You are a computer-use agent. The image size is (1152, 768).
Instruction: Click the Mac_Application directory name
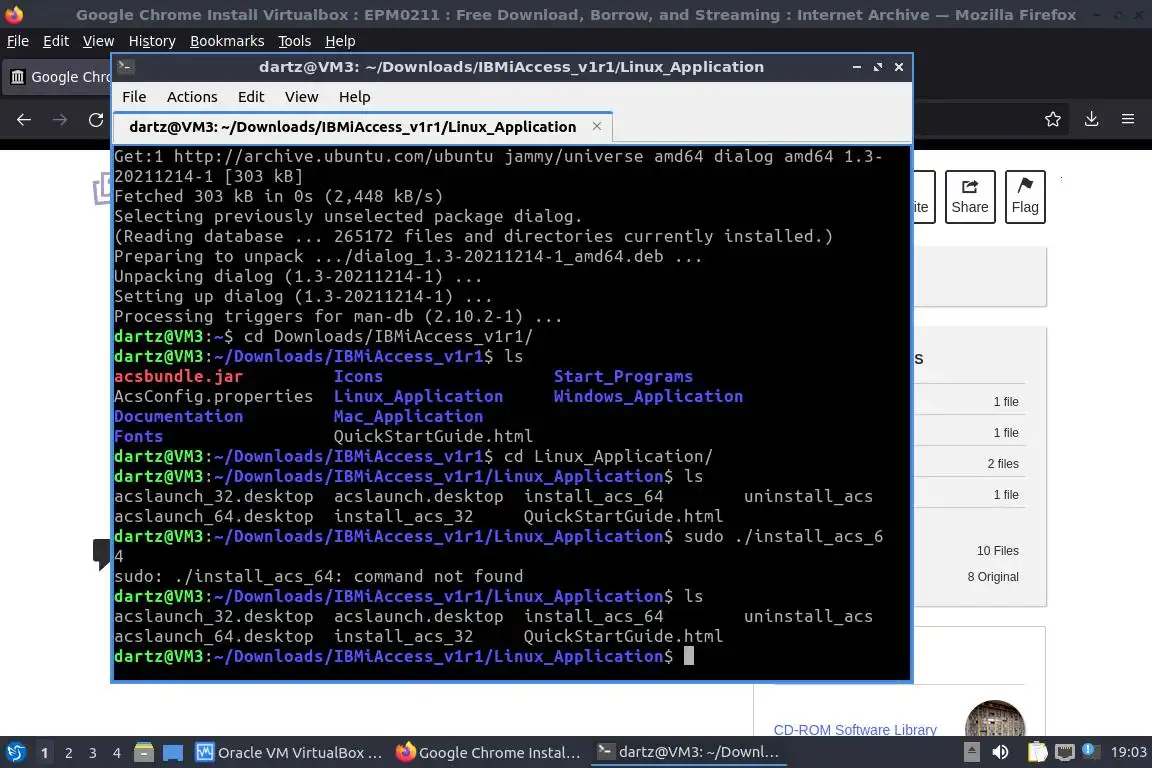coord(408,416)
